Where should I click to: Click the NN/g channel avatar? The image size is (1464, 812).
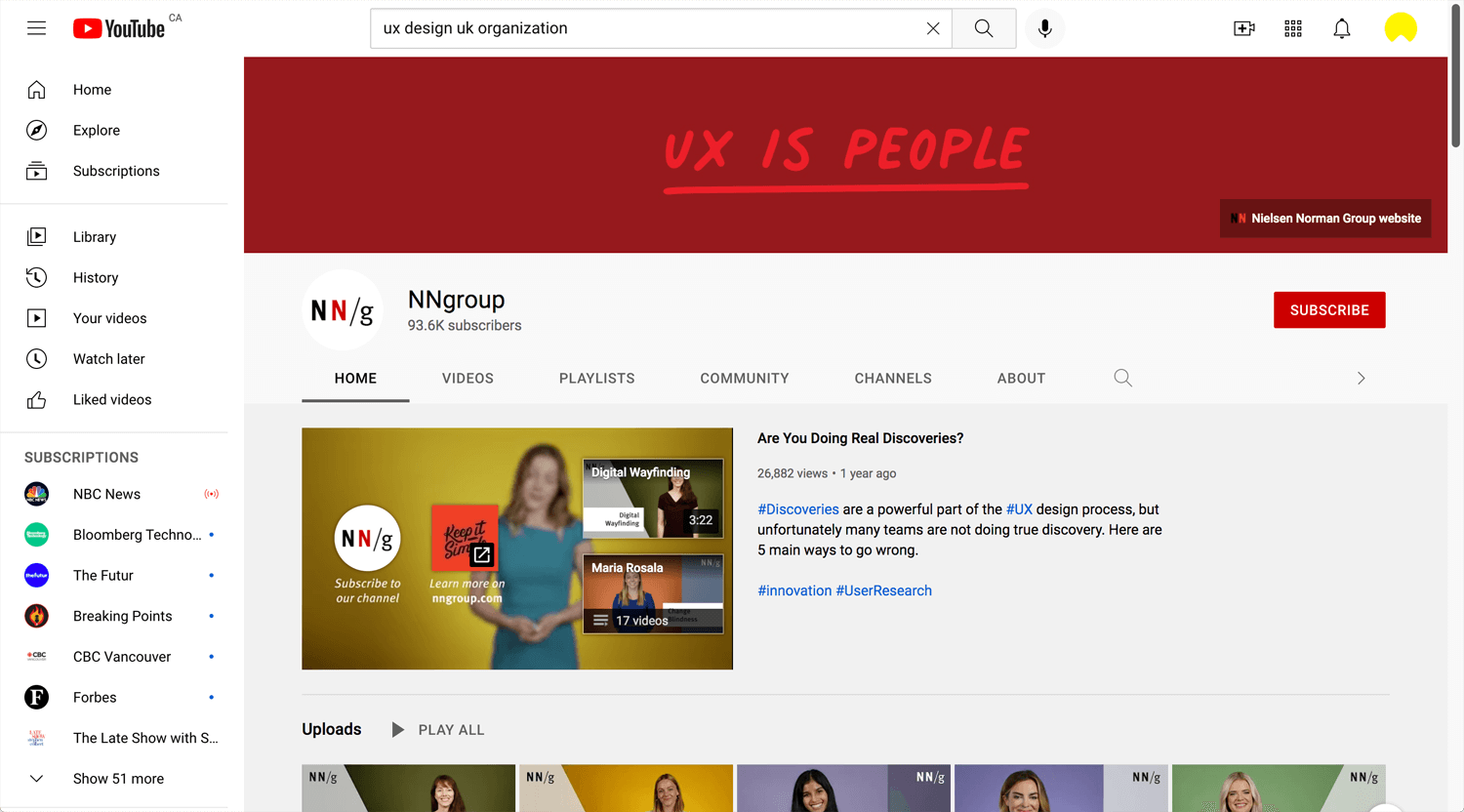[x=342, y=310]
